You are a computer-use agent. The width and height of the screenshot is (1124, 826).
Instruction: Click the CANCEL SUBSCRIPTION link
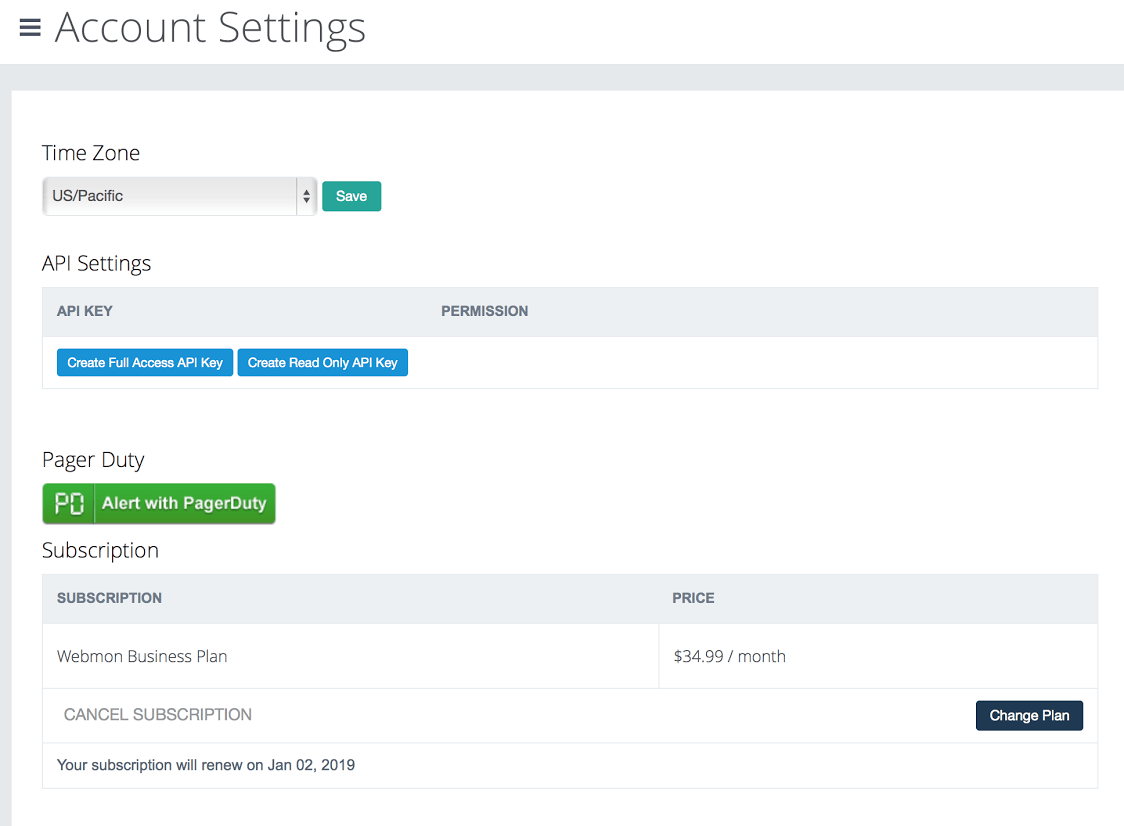click(158, 715)
